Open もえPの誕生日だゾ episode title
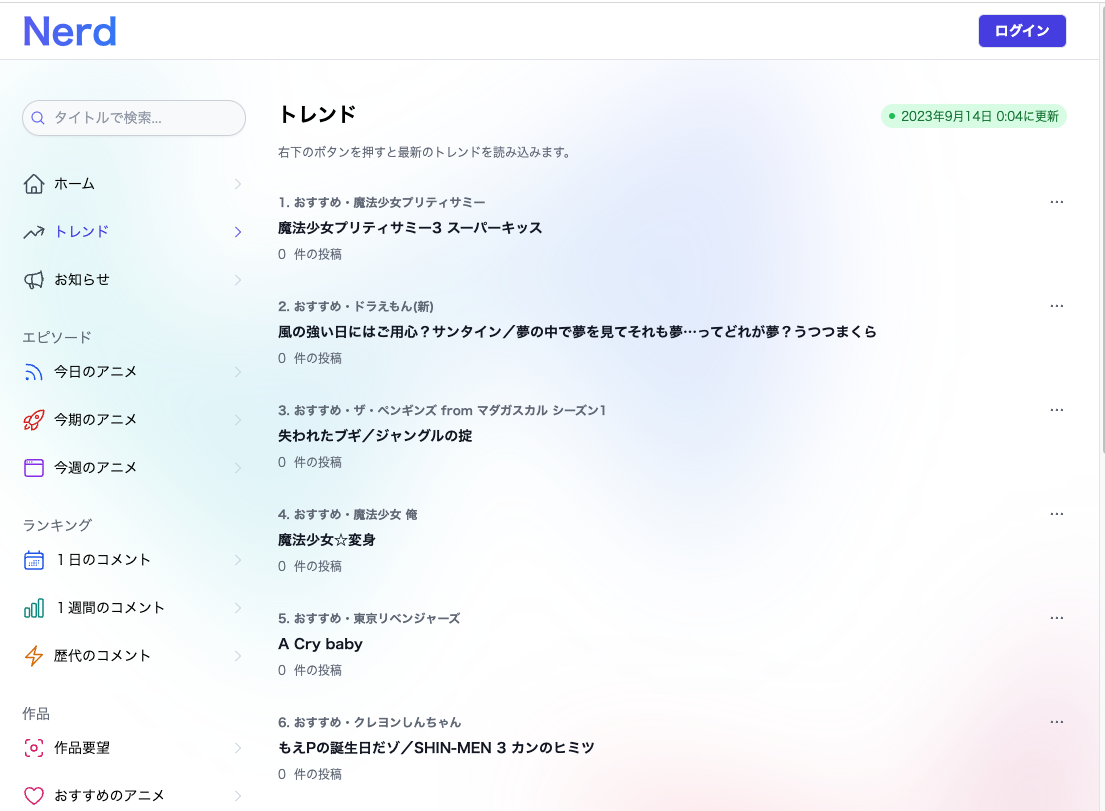This screenshot has width=1105, height=811. tap(436, 748)
